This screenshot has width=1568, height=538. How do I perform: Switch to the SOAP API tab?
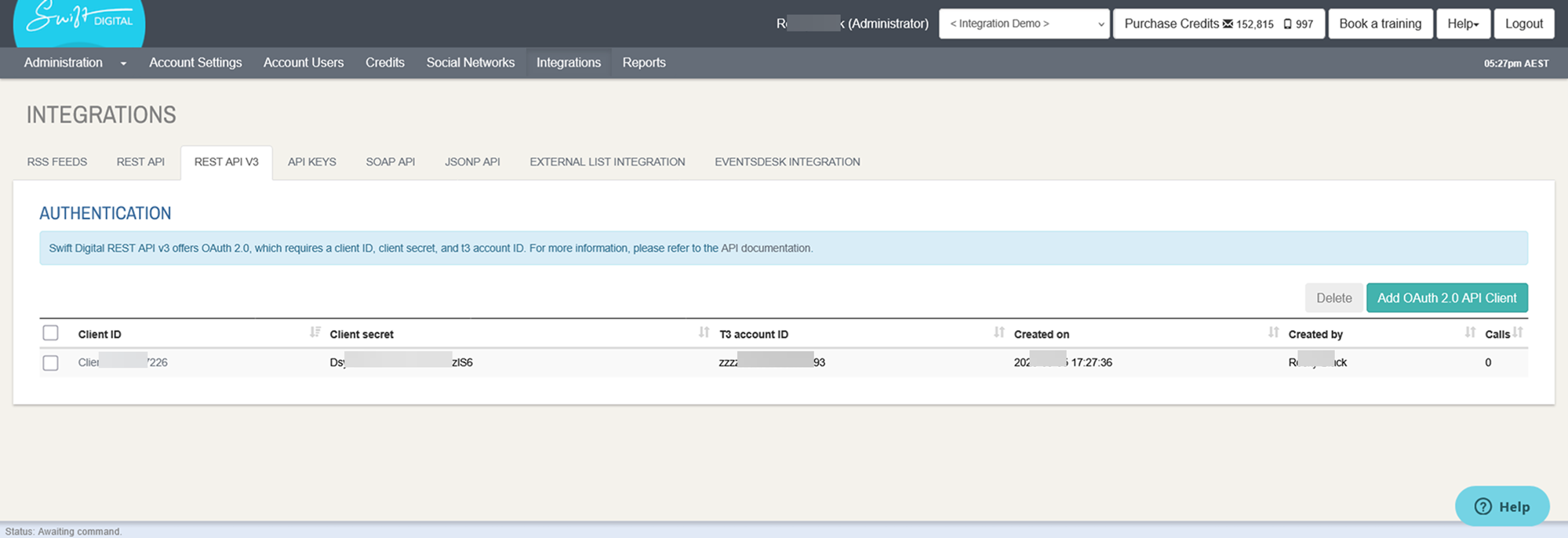coord(390,162)
